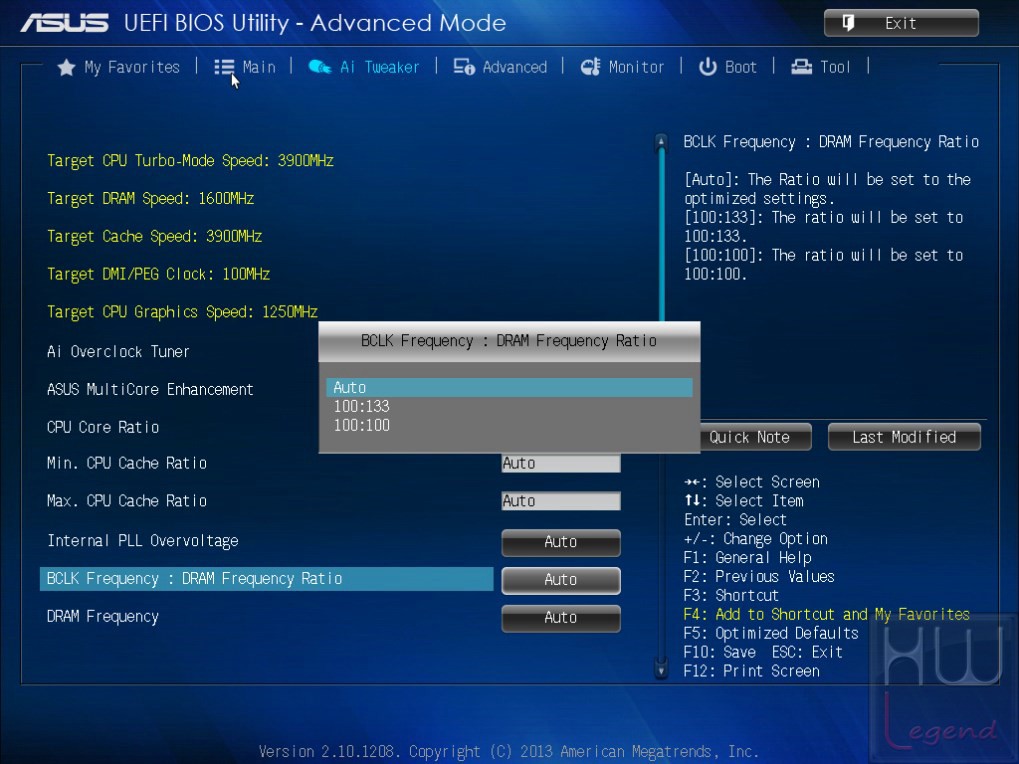Screen dimensions: 1019x764
Task: Open the Tool tab
Action: (821, 67)
